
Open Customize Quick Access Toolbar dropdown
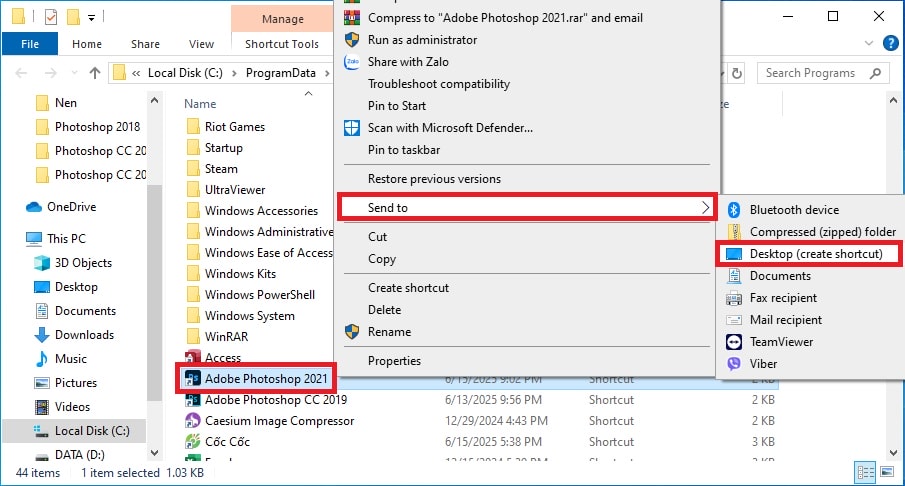91,17
